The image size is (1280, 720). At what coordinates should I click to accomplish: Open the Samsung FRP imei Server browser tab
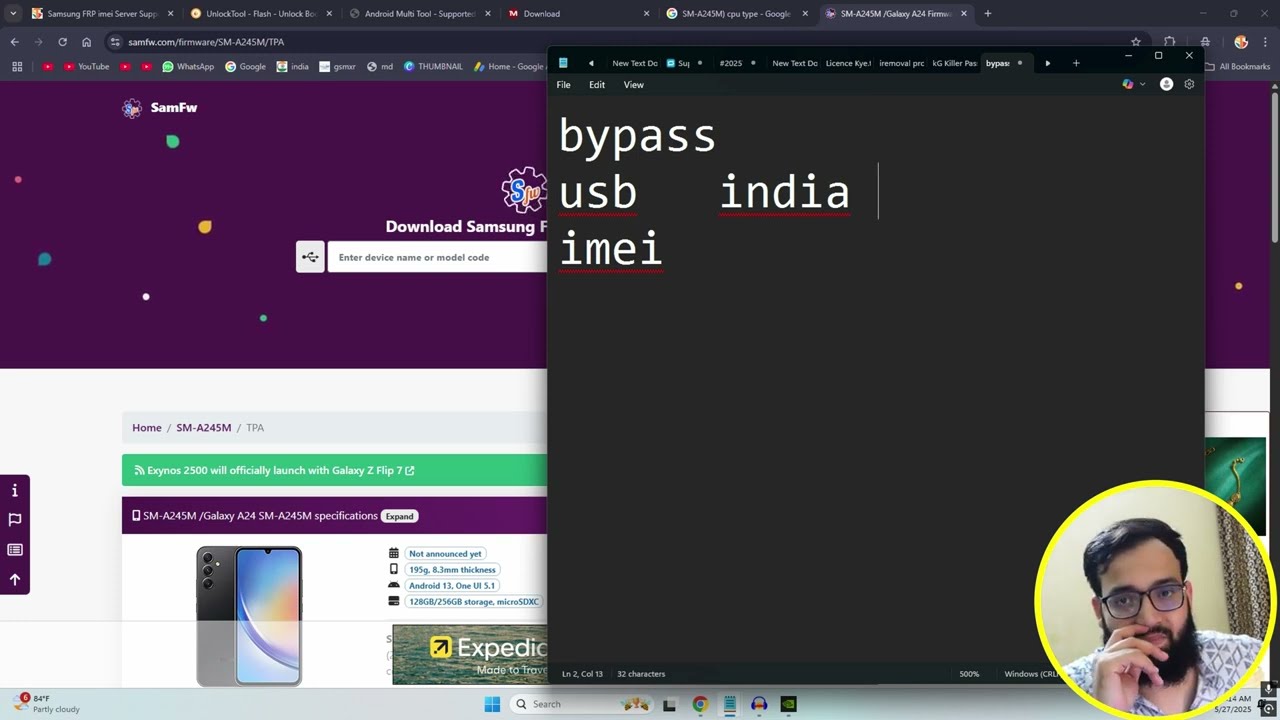click(102, 14)
